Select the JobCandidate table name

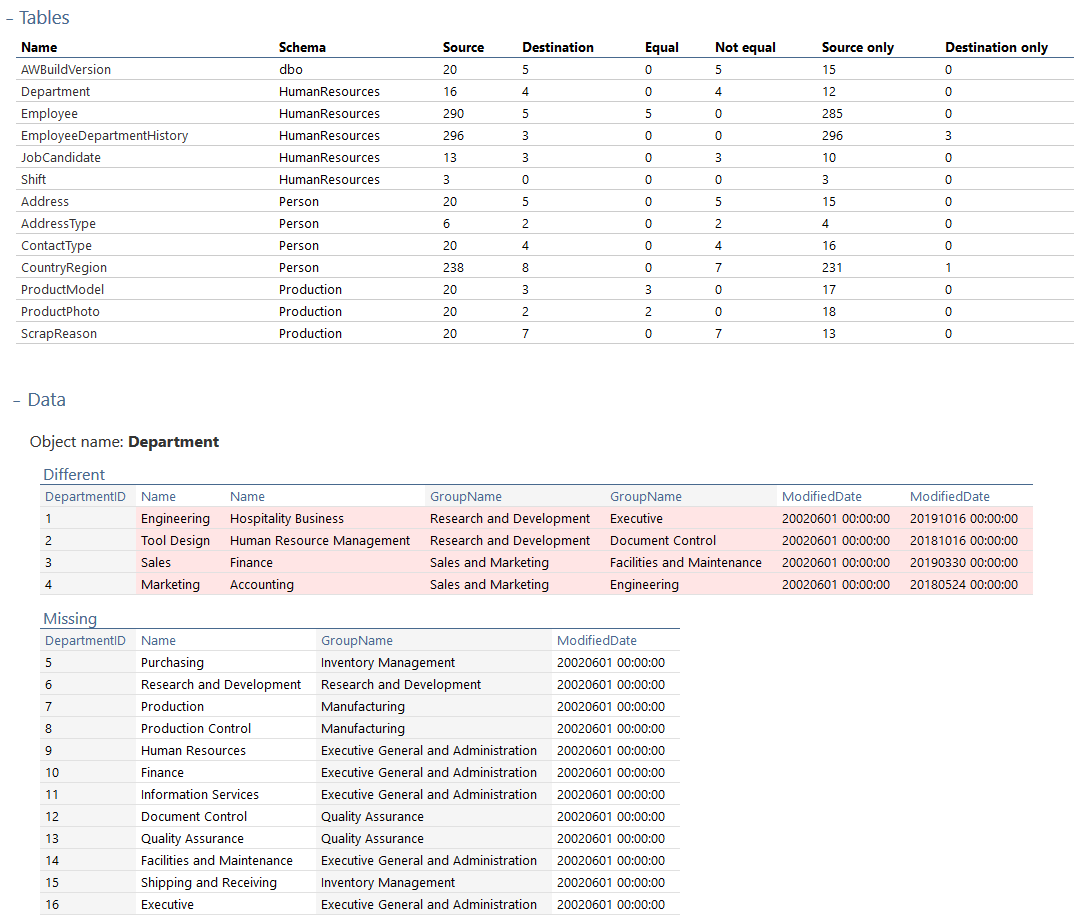click(61, 158)
